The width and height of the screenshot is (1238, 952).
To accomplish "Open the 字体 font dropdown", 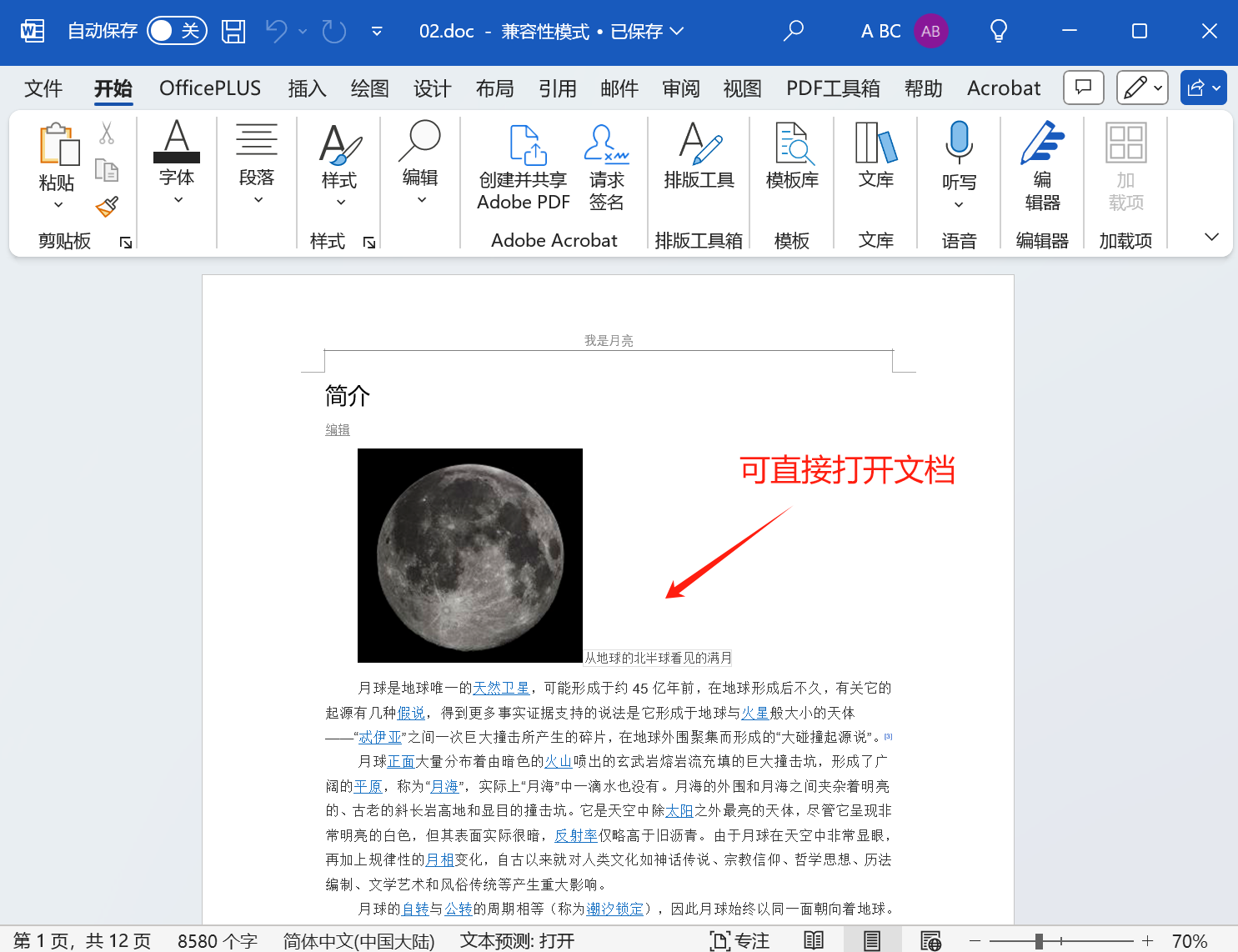I will (177, 198).
